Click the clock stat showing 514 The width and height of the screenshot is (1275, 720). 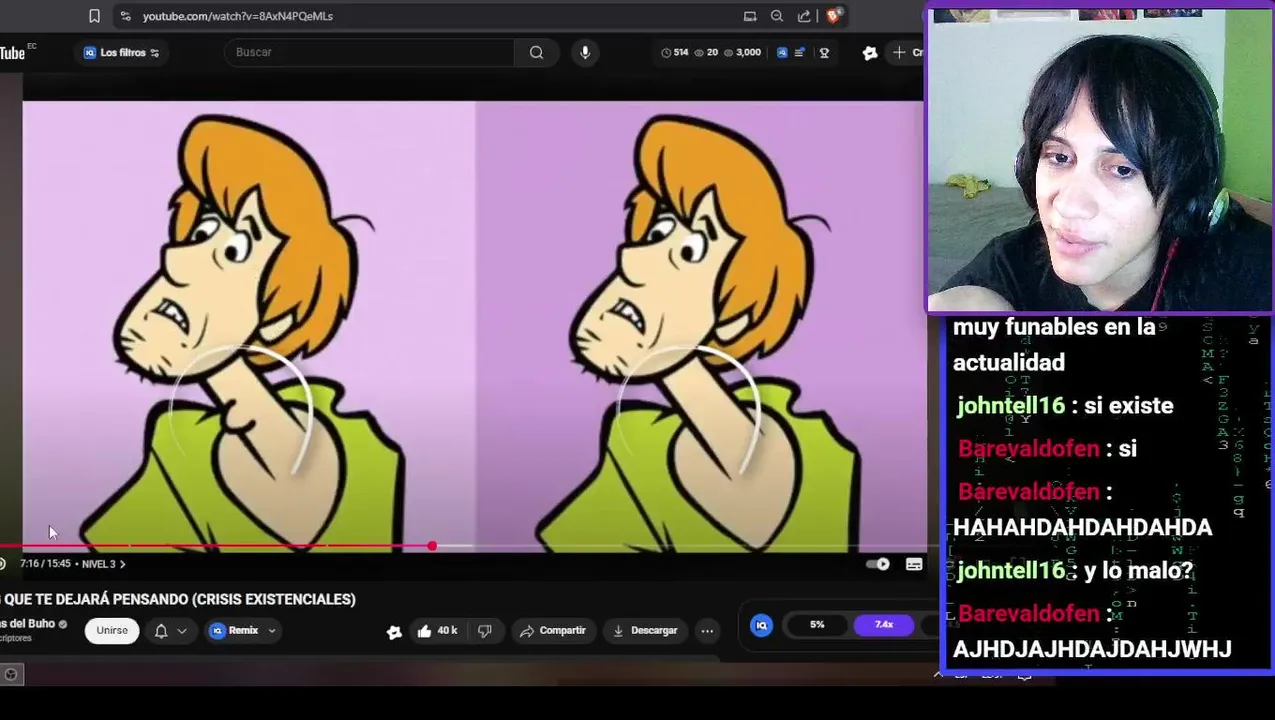point(675,52)
